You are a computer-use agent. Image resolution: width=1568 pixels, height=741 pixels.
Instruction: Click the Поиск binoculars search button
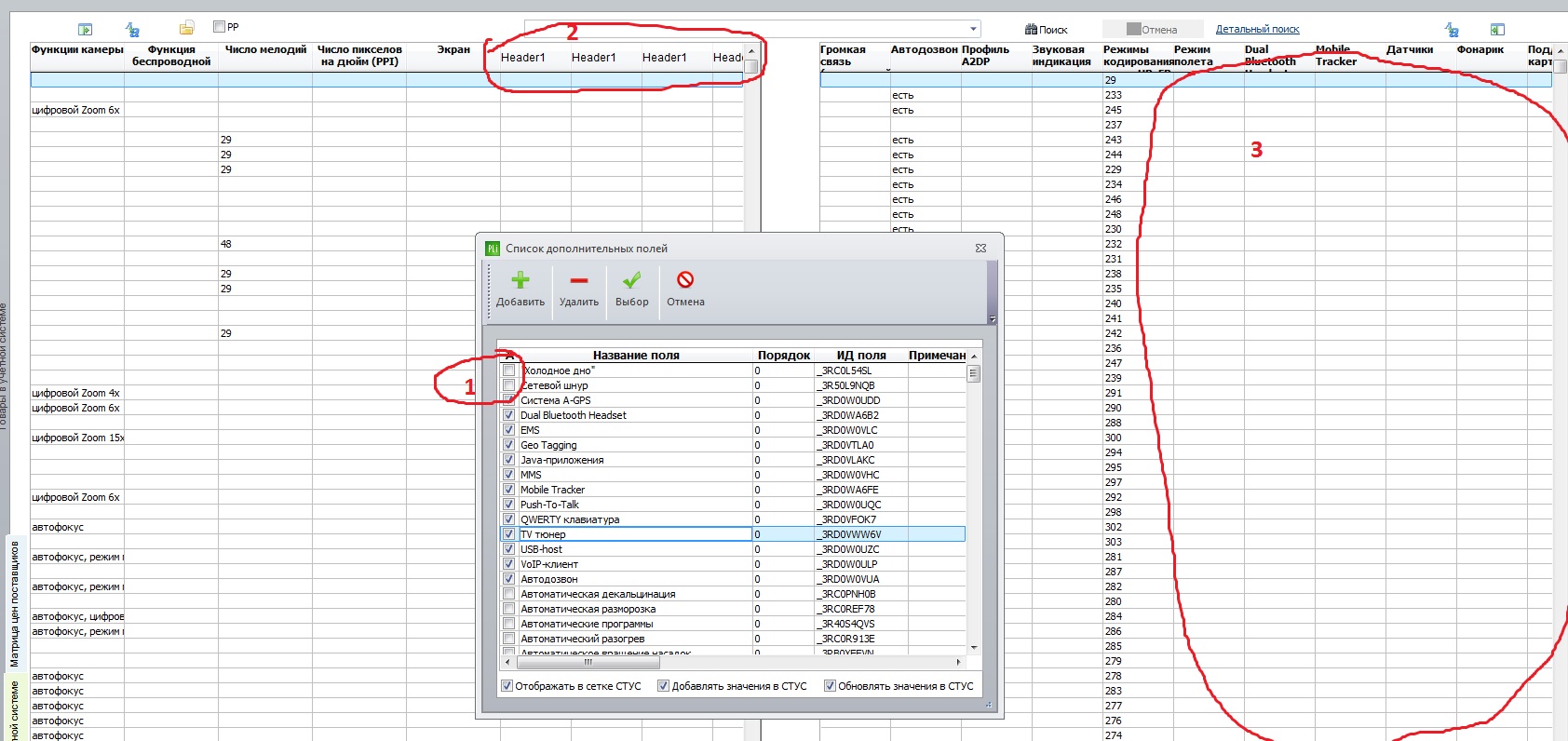pos(1047,30)
